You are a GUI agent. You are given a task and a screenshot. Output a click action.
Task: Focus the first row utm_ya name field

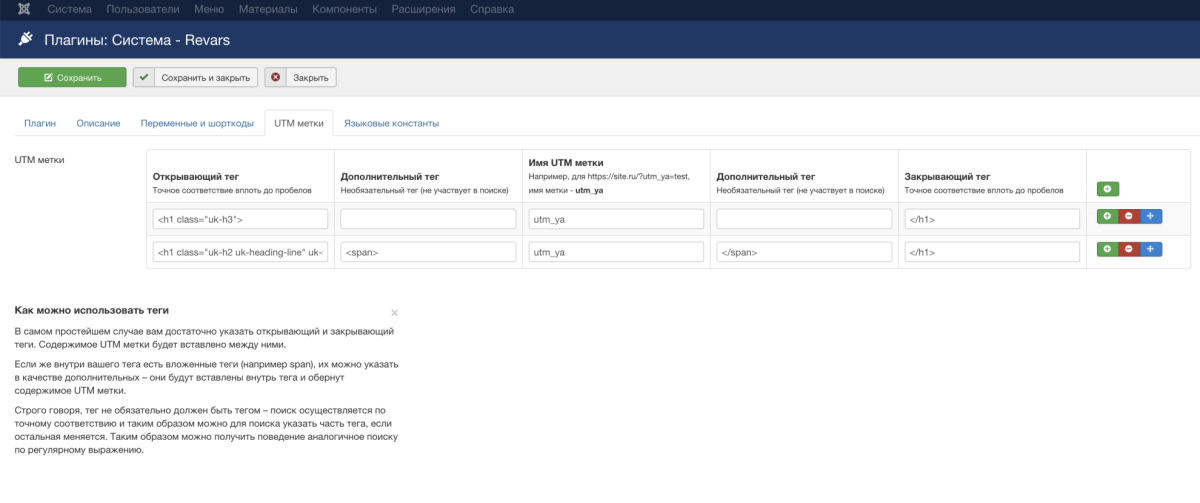click(616, 219)
